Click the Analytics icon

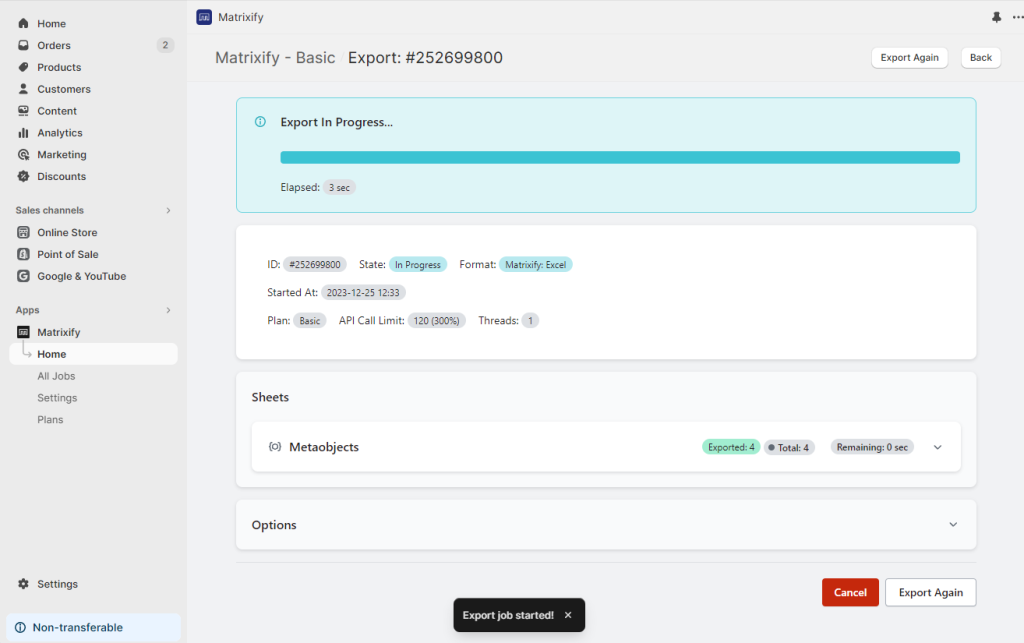(x=22, y=132)
